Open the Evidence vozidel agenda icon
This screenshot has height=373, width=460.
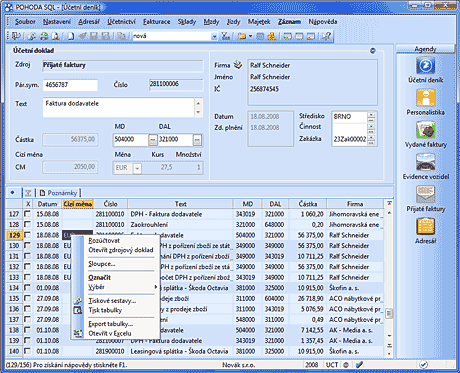[425, 163]
